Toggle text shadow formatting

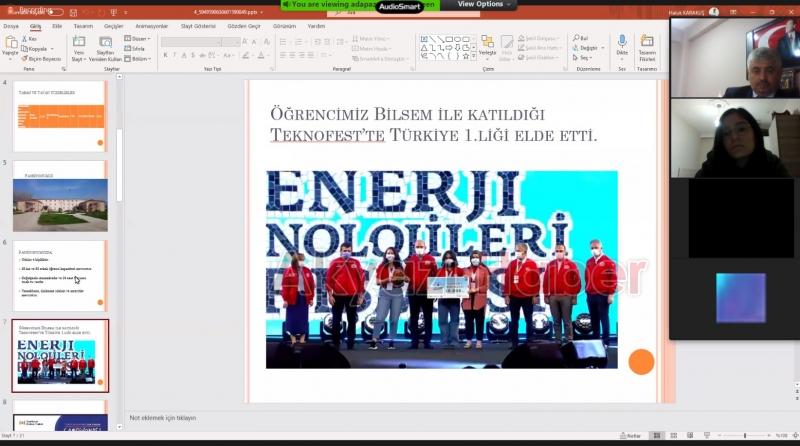click(193, 55)
